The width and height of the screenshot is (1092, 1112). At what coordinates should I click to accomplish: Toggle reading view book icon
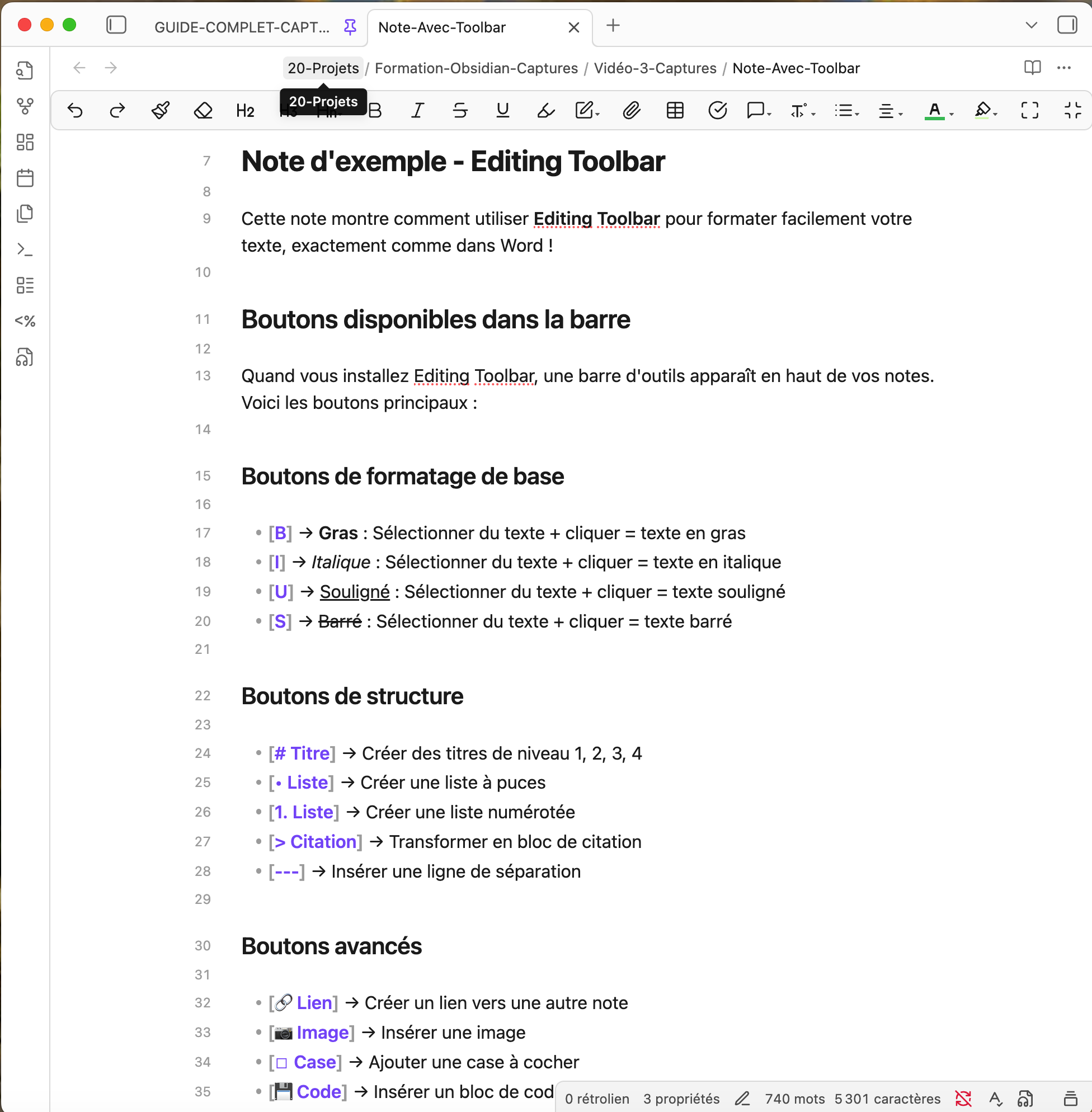pos(1032,68)
